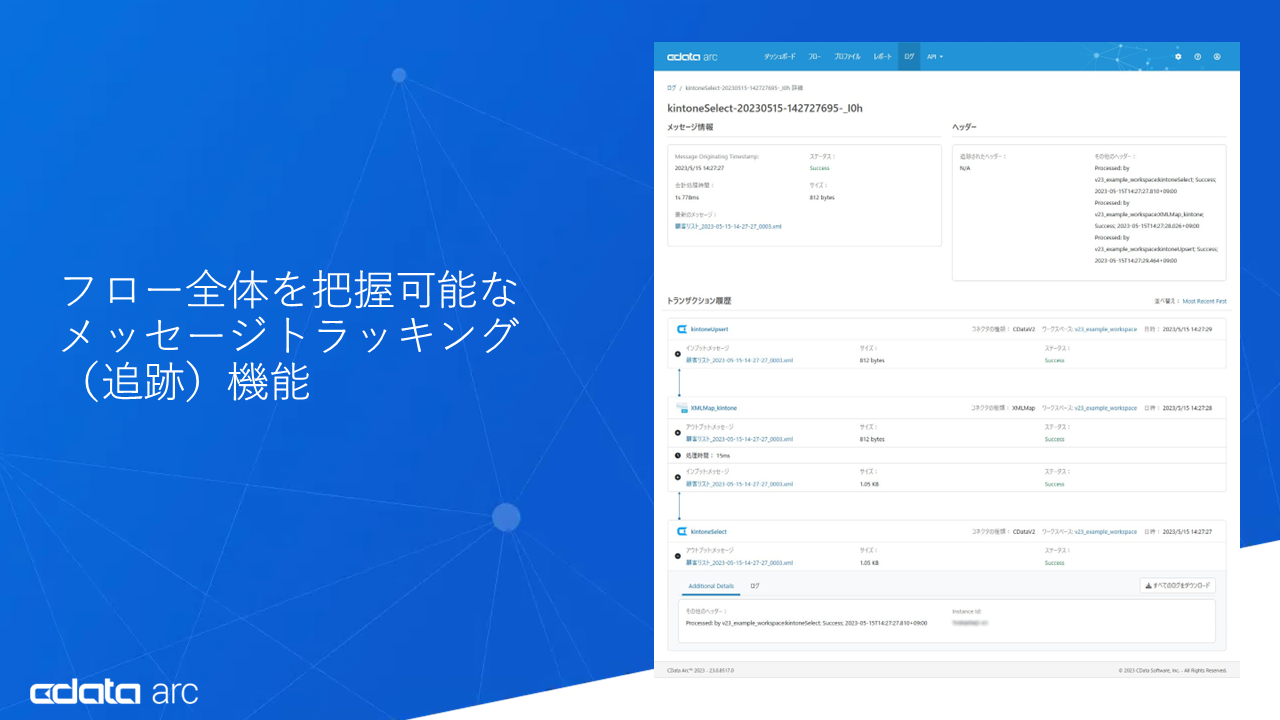Viewport: 1280px width, 720px height.
Task: Open the XMLMap_kintone input message file link
Action: click(739, 484)
